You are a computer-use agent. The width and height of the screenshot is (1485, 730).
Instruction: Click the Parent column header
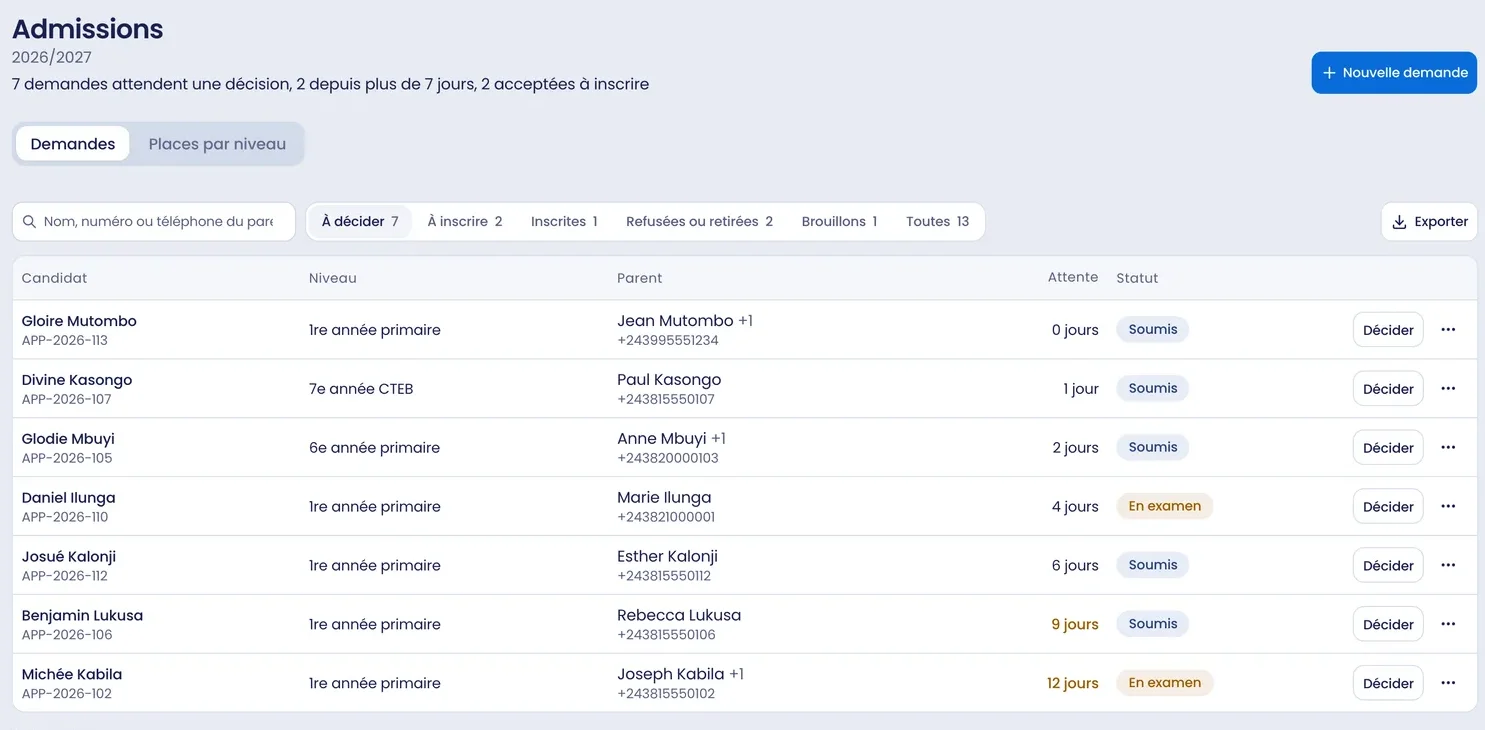tap(640, 278)
